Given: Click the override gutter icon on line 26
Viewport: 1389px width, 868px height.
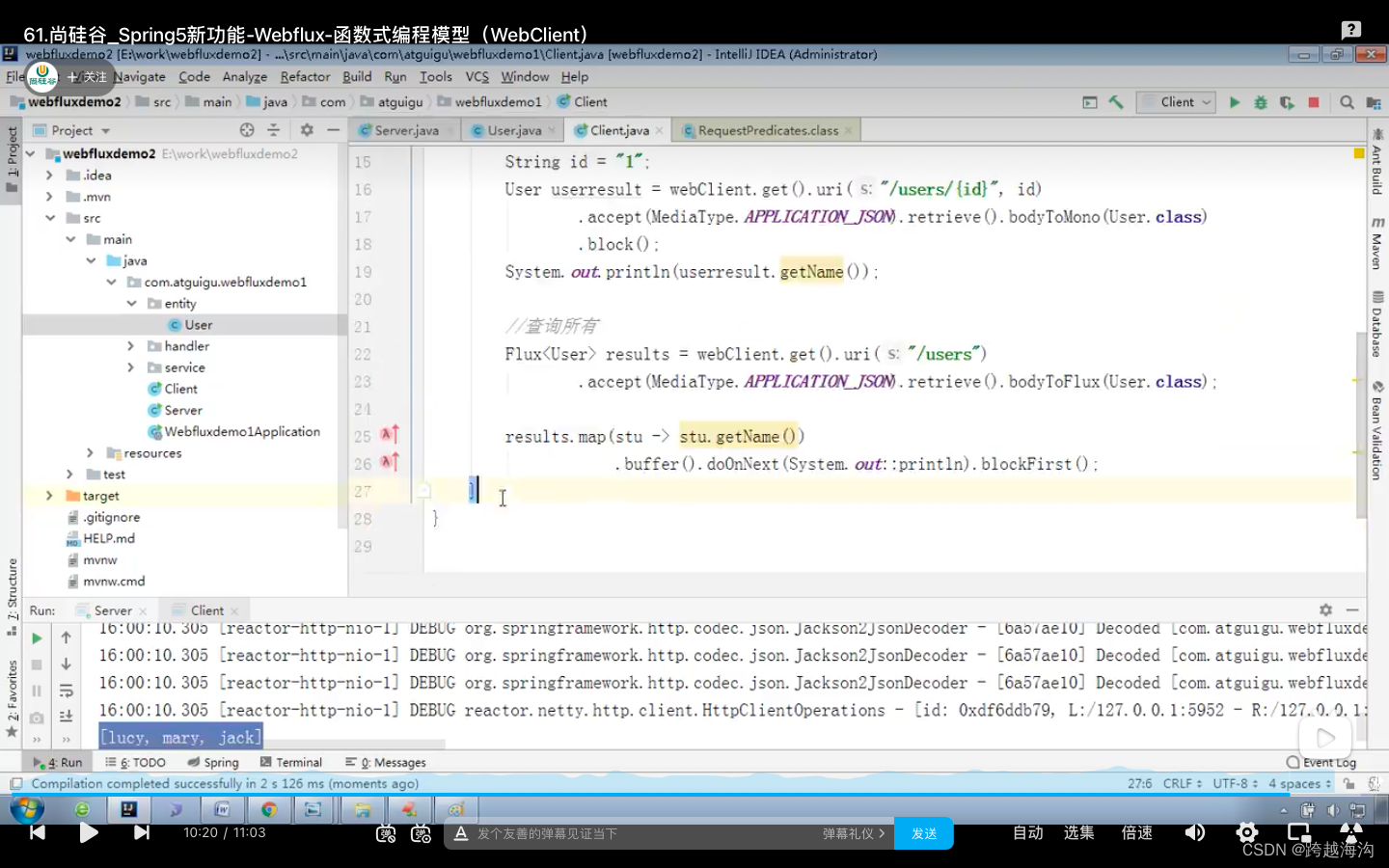Looking at the screenshot, I should pyautogui.click(x=390, y=462).
